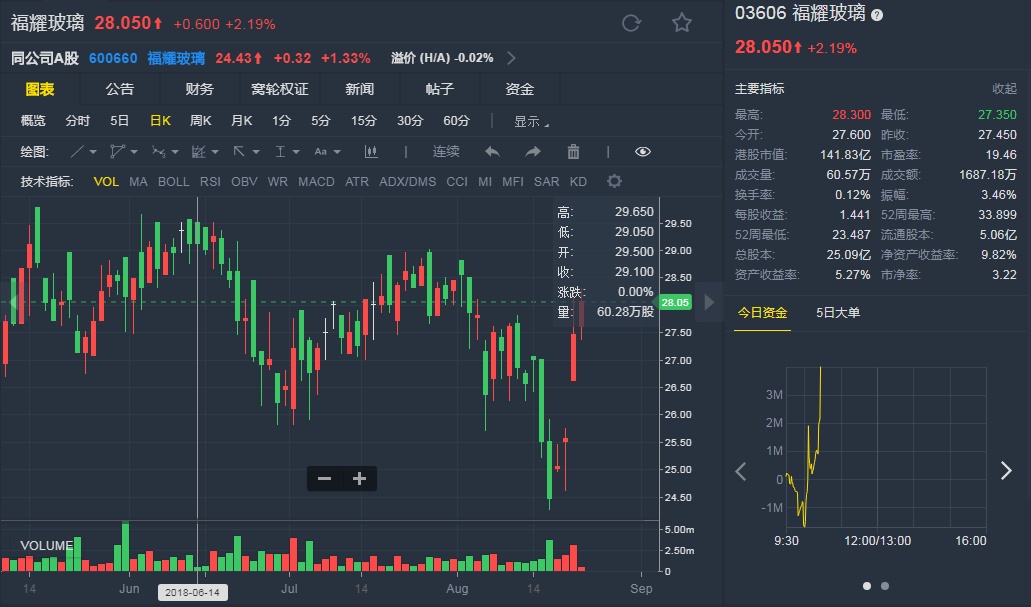The height and width of the screenshot is (607, 1031).
Task: Select the 周K chart period tab
Action: pos(200,121)
